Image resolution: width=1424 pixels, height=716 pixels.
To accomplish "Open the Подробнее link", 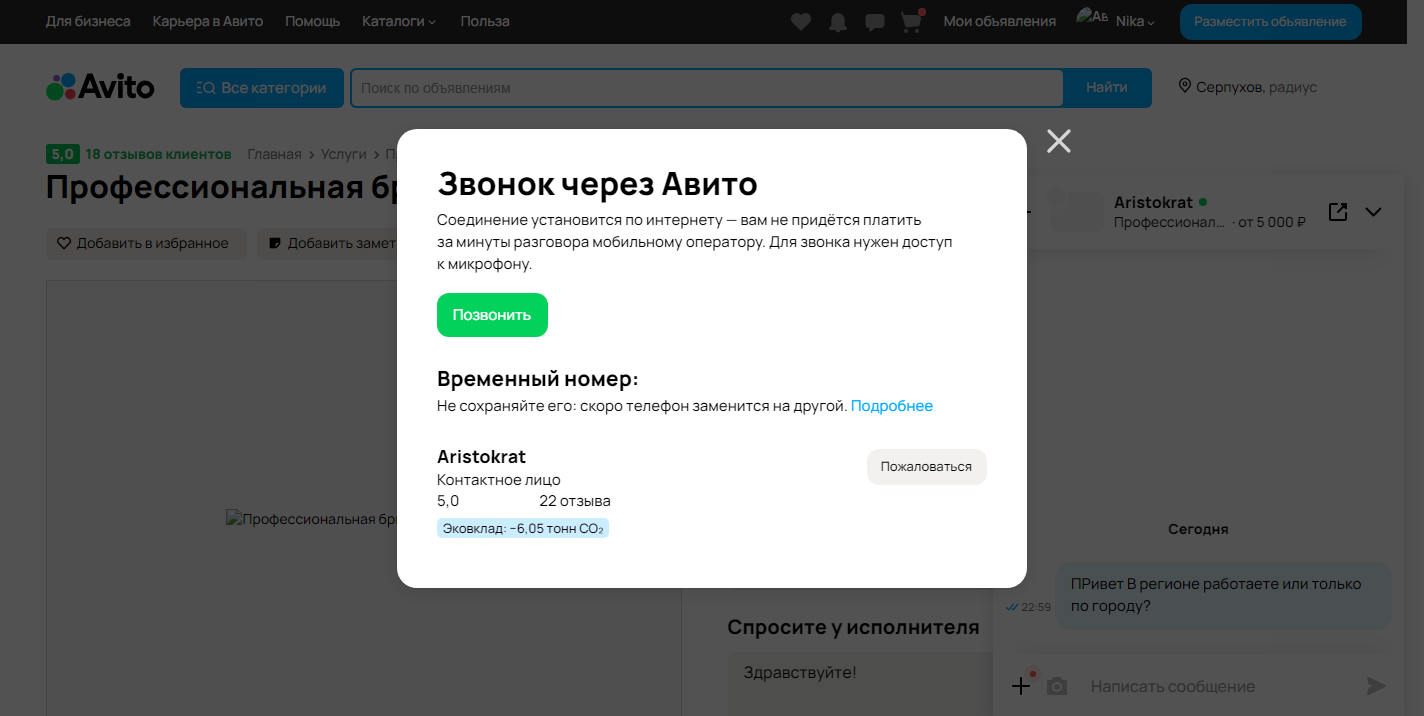I will [x=892, y=406].
